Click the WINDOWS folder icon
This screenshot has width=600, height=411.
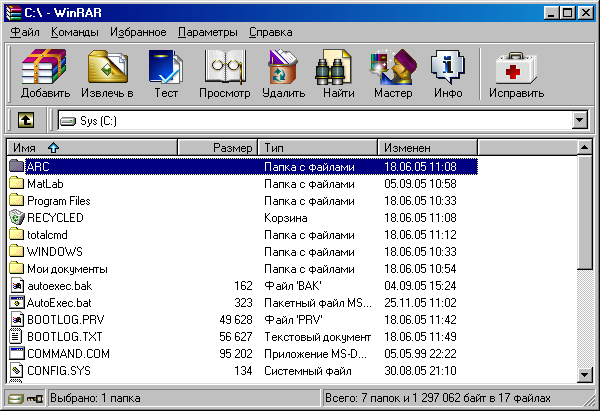16,251
